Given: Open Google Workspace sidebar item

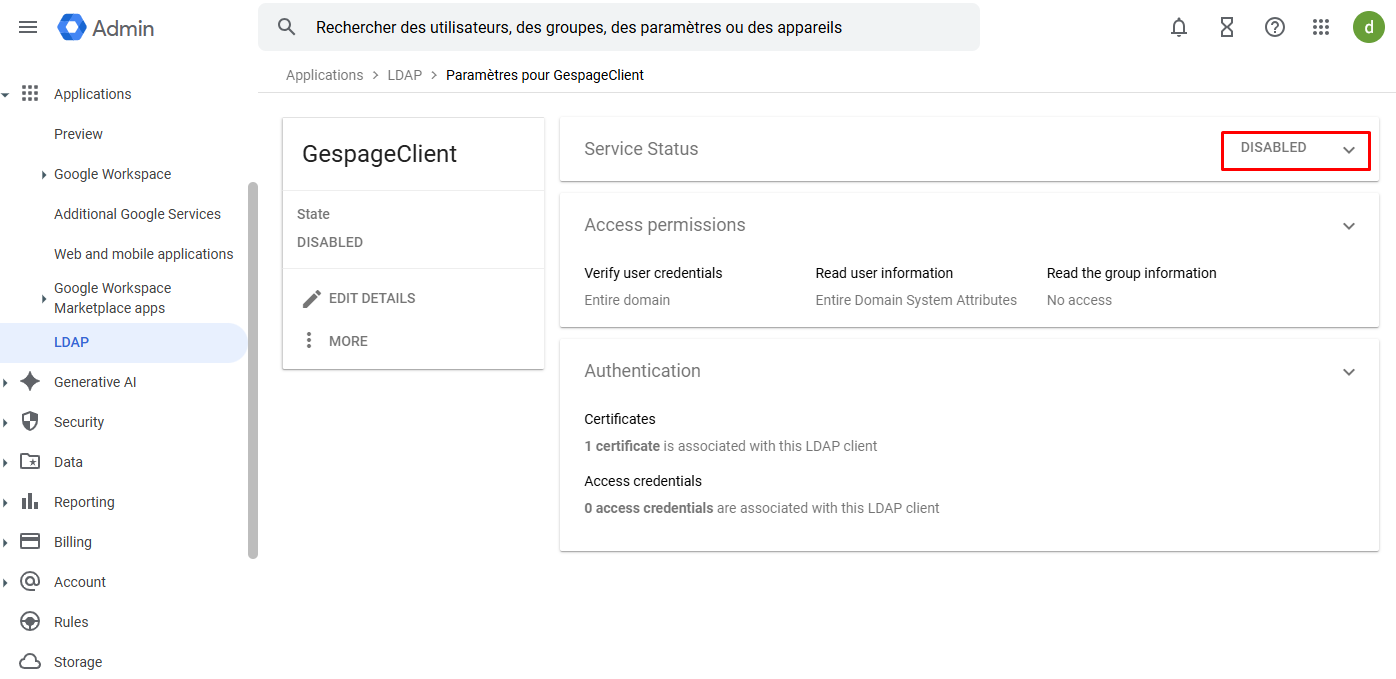Looking at the screenshot, I should [x=112, y=174].
